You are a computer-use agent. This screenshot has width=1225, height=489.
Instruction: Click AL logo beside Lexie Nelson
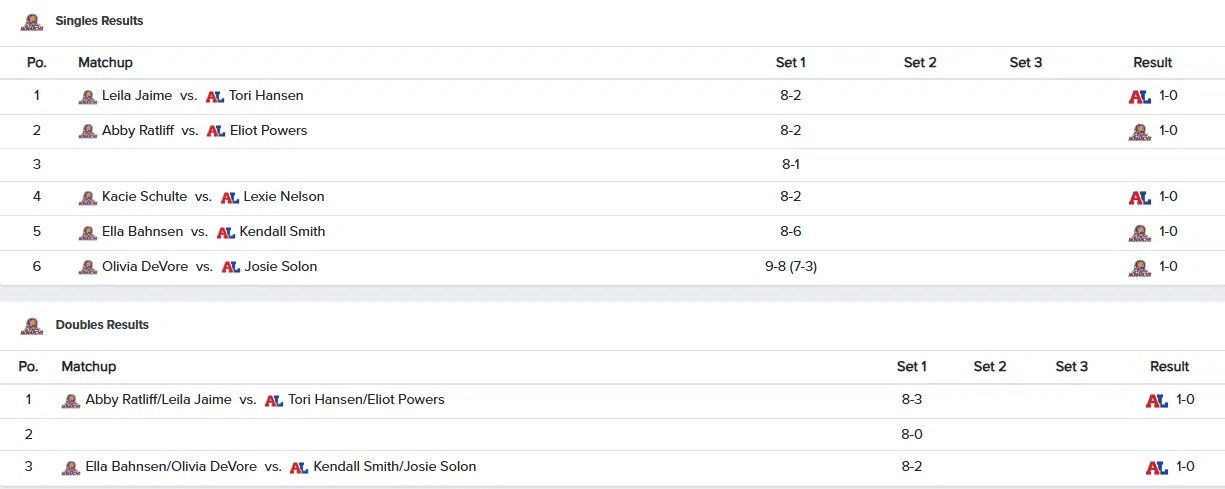229,198
